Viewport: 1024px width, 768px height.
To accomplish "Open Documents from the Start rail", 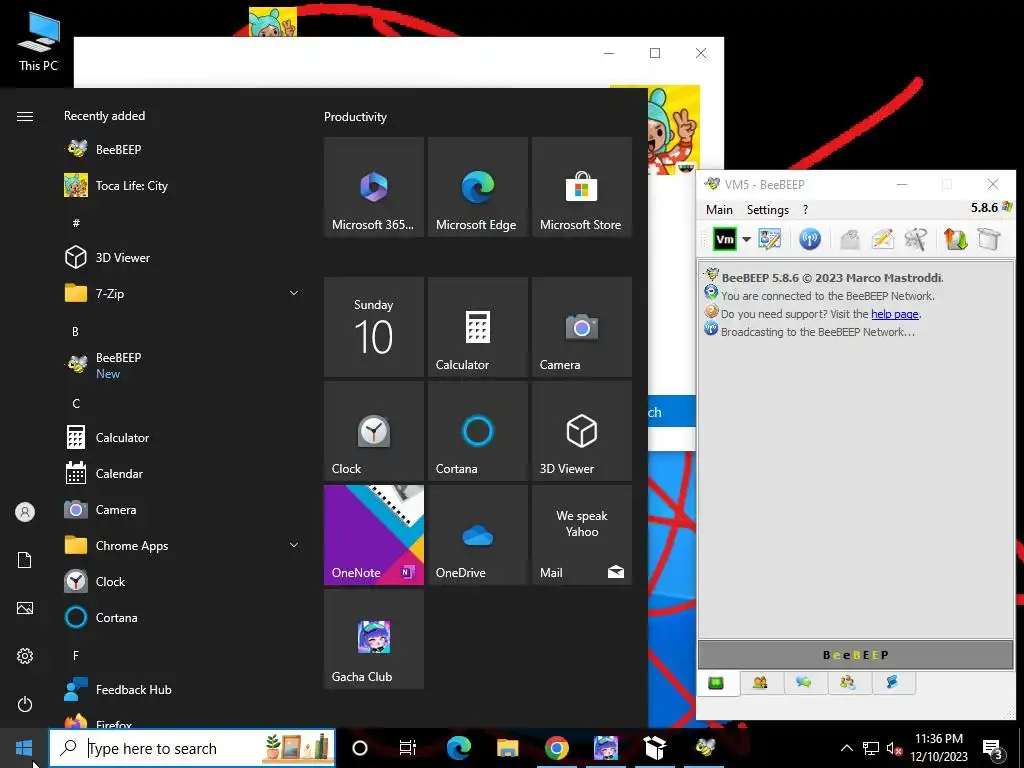I will pyautogui.click(x=25, y=560).
